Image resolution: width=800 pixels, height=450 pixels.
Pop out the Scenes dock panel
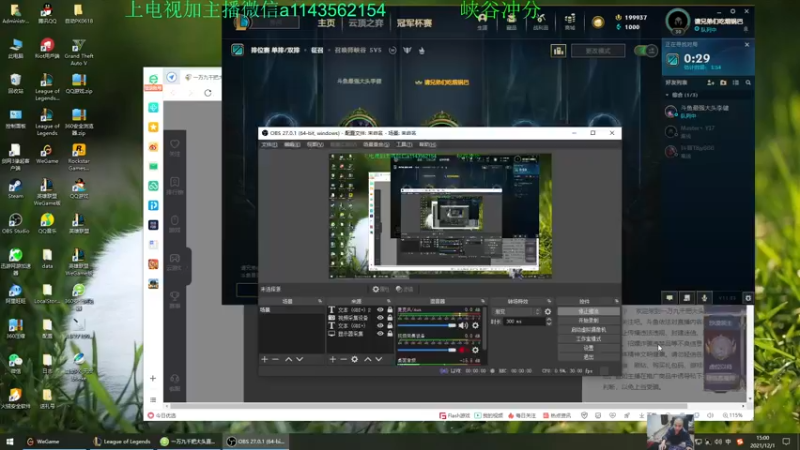click(x=320, y=301)
